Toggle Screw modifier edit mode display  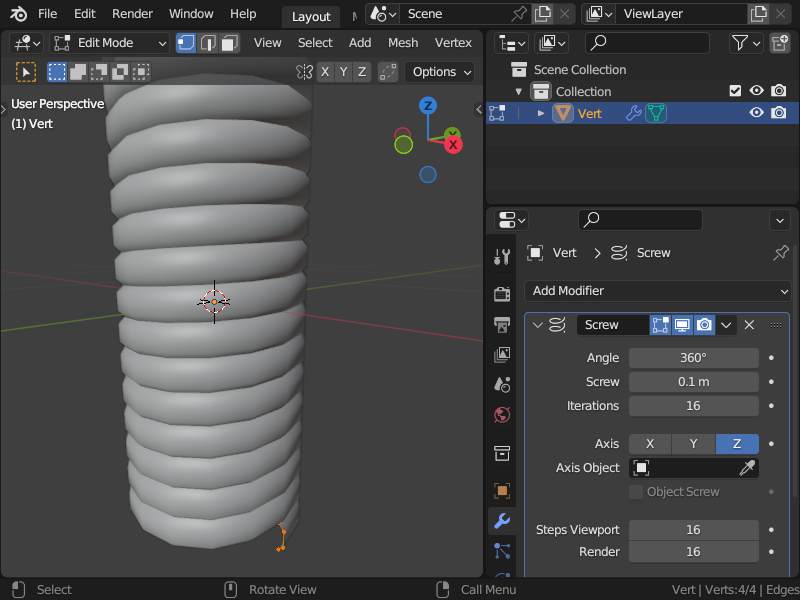(660, 325)
